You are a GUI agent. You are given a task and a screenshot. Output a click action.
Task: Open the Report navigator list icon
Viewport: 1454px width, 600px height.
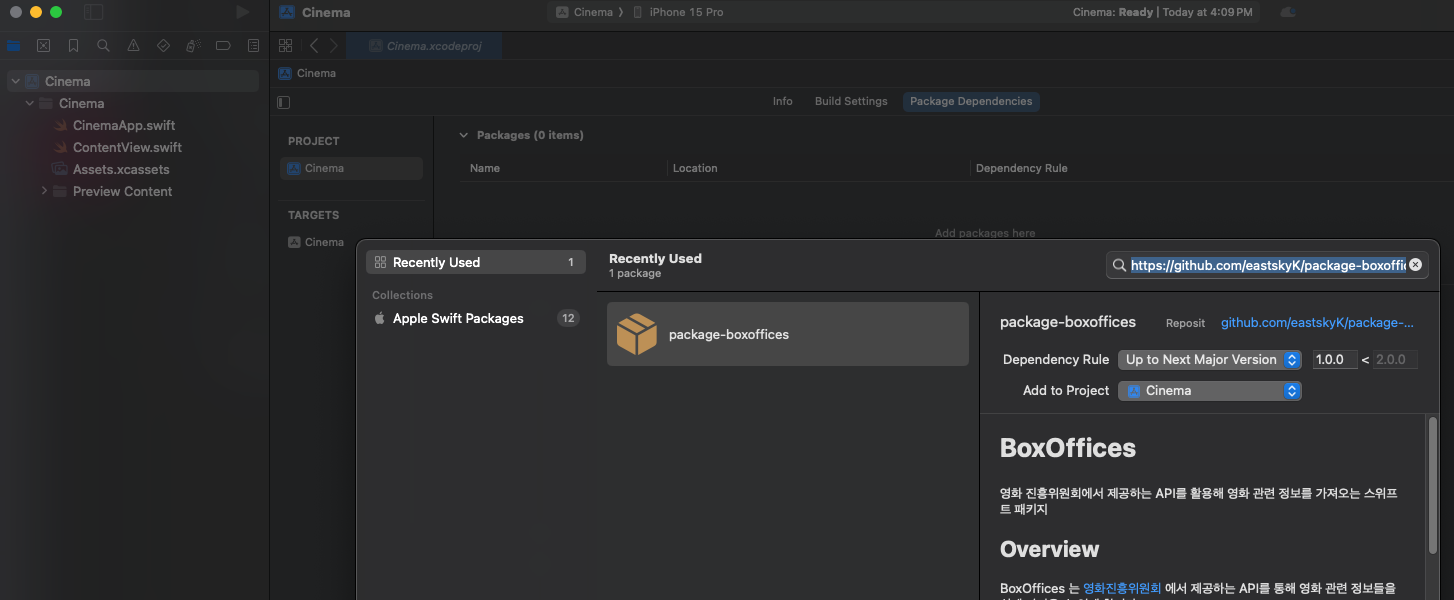(x=253, y=45)
